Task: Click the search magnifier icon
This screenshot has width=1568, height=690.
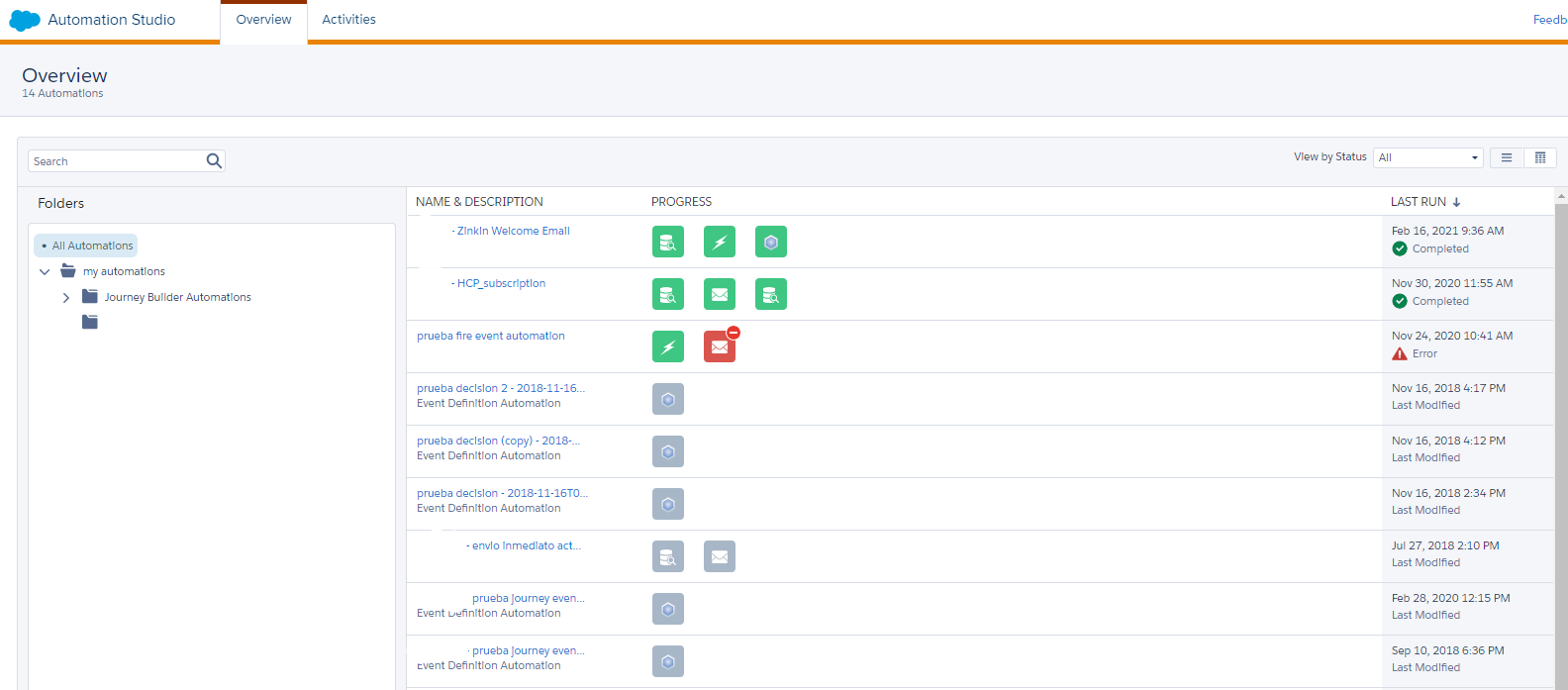Action: click(x=214, y=161)
